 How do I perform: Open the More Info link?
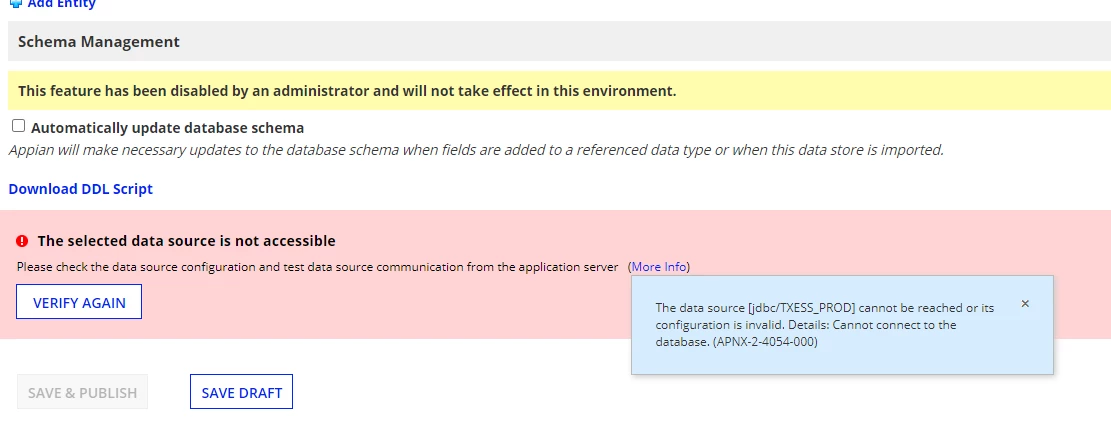659,267
